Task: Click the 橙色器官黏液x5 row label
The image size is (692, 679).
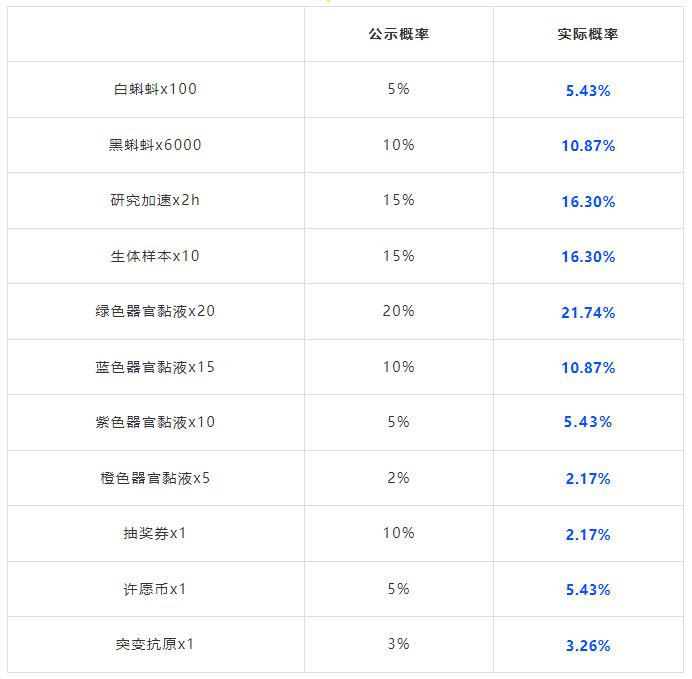Action: 155,478
